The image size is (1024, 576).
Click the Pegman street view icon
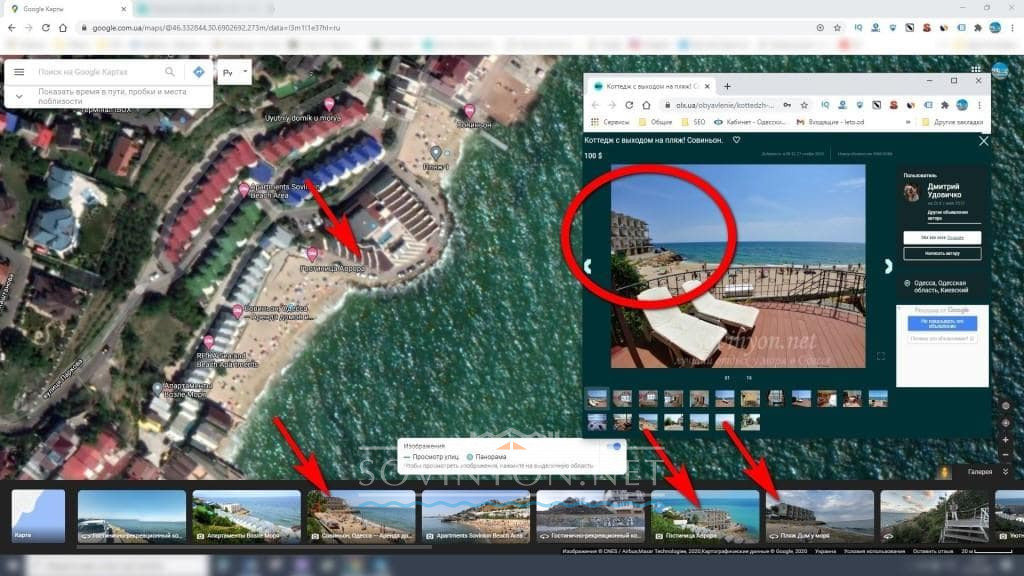pyautogui.click(x=944, y=472)
